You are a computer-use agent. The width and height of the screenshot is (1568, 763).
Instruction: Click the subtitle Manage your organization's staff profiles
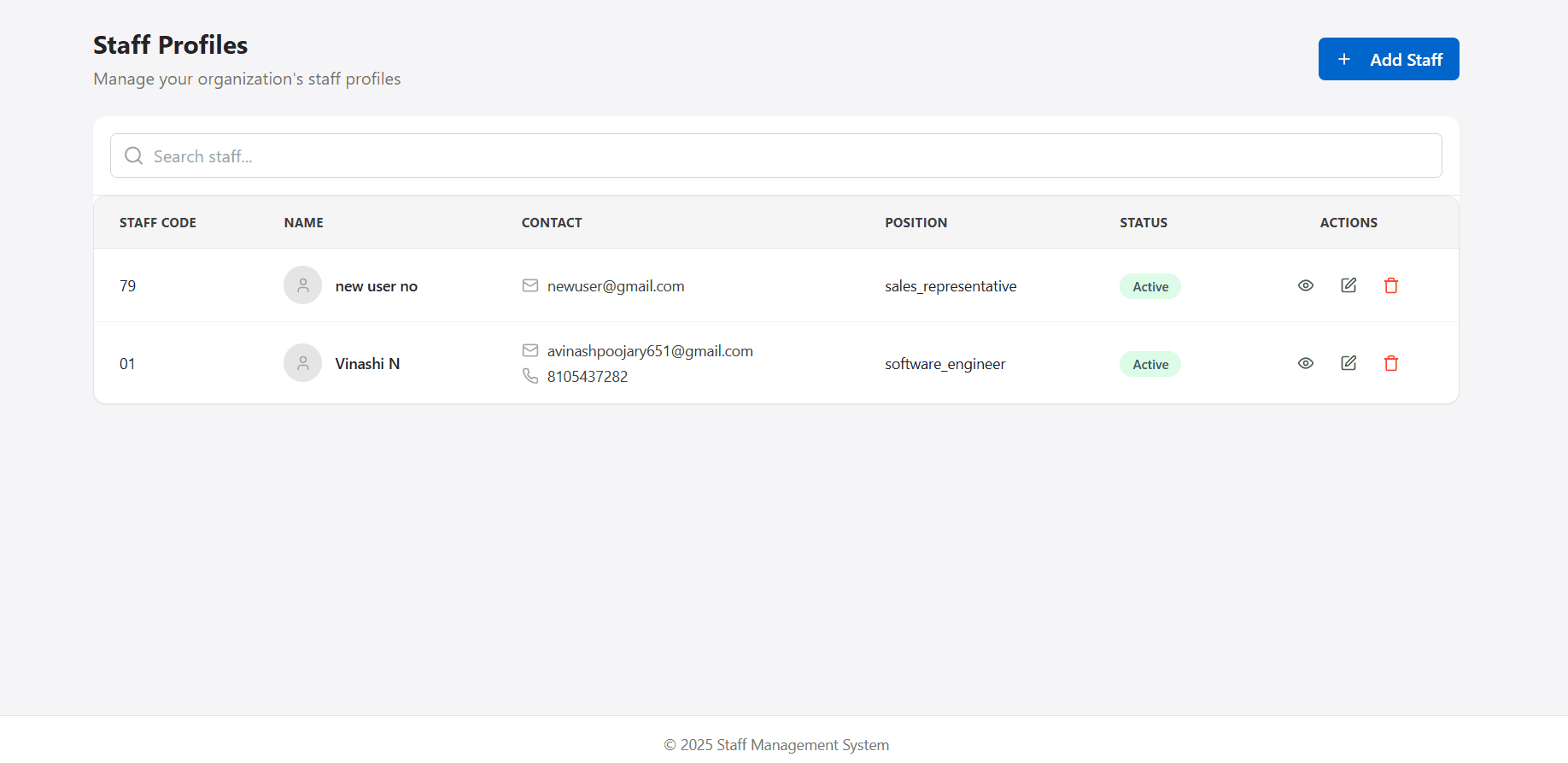click(x=247, y=79)
